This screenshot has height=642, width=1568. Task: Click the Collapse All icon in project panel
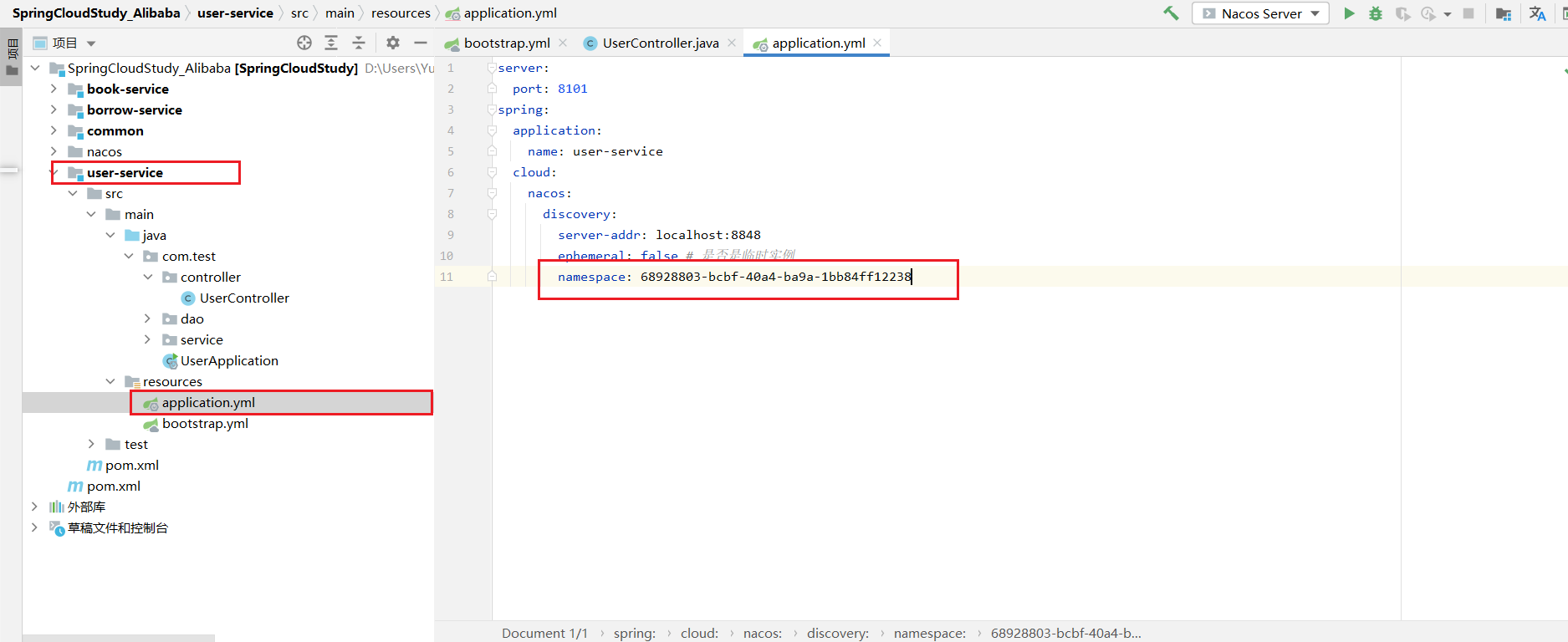click(x=359, y=43)
